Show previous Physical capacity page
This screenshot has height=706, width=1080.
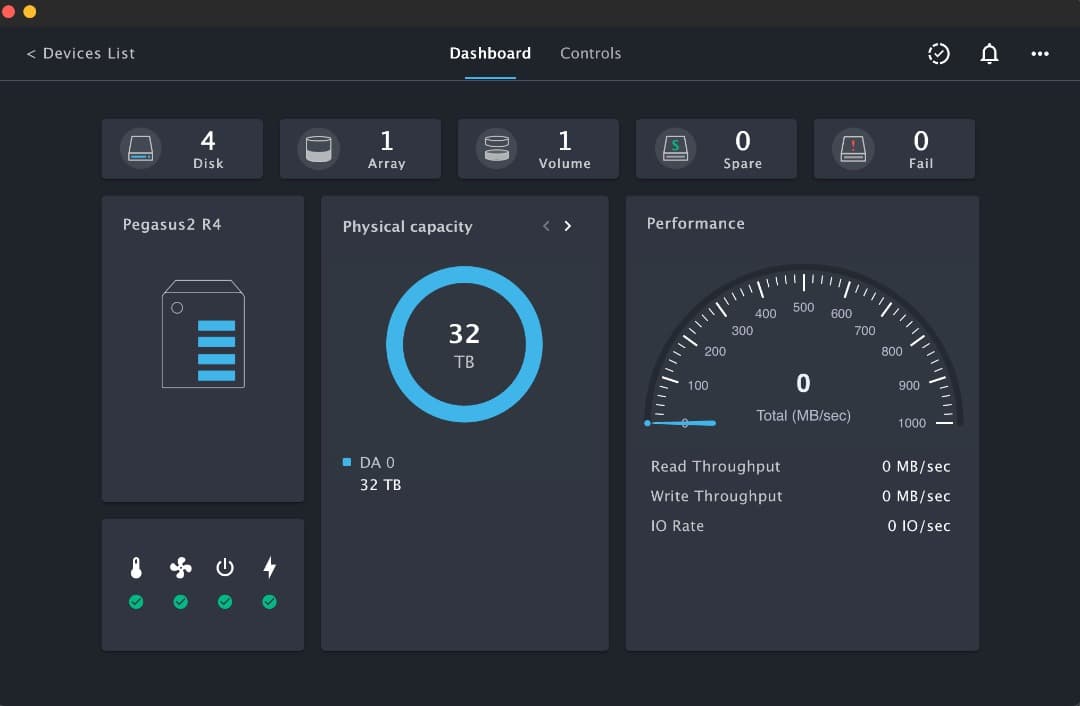[x=546, y=226]
